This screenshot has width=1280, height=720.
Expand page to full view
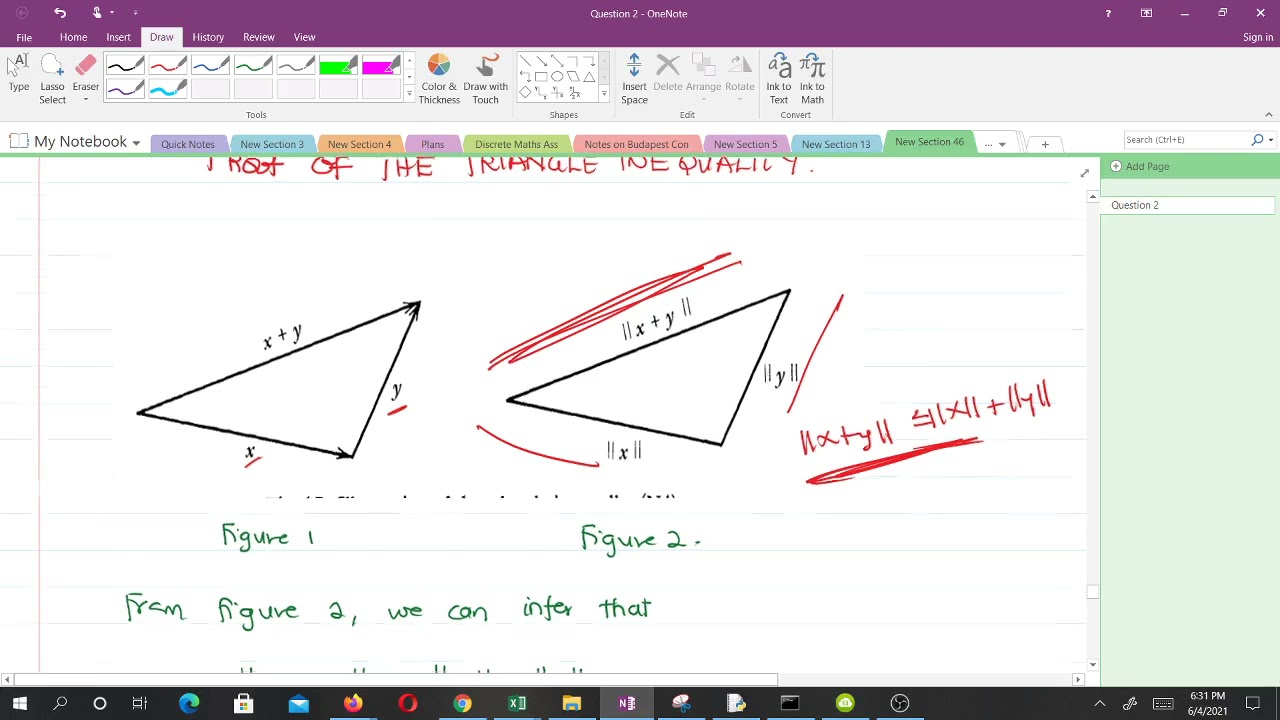[x=1084, y=174]
